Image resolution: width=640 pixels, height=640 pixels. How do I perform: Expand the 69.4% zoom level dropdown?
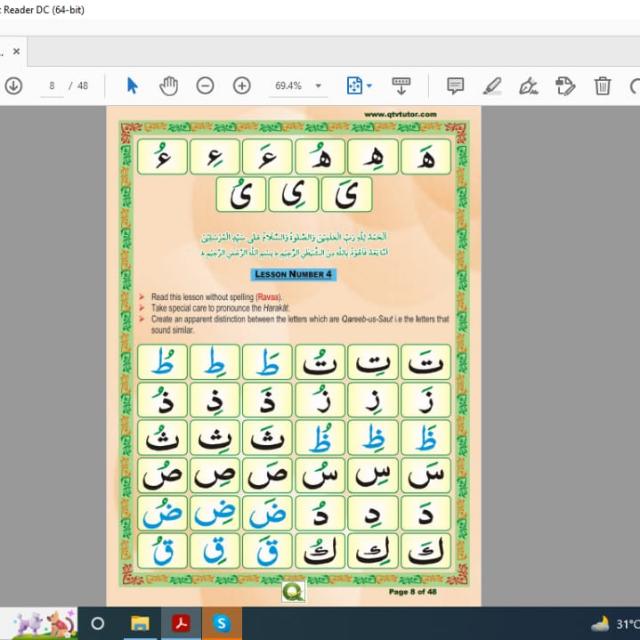(x=318, y=86)
